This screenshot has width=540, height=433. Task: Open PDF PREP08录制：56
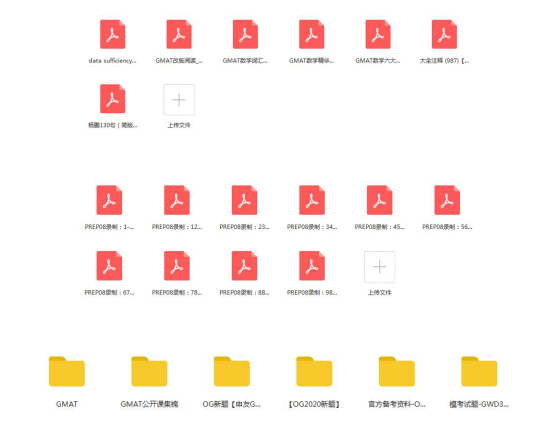pos(447,200)
